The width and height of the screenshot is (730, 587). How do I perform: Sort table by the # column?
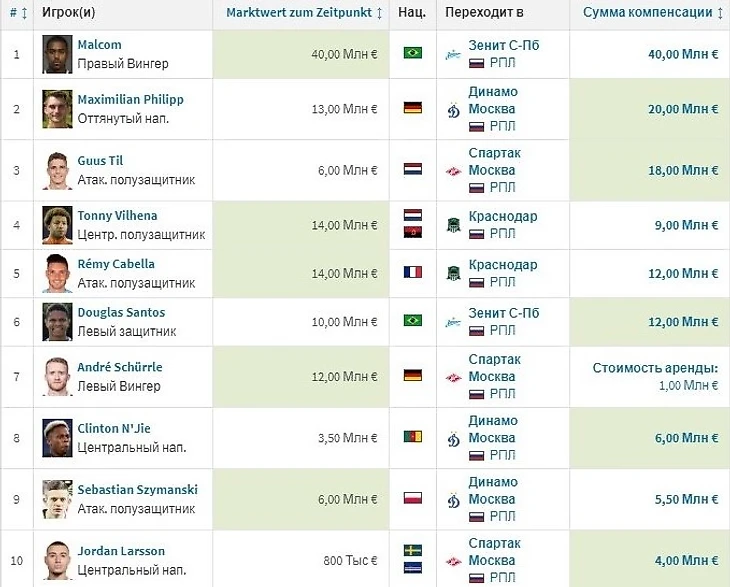[x=16, y=13]
